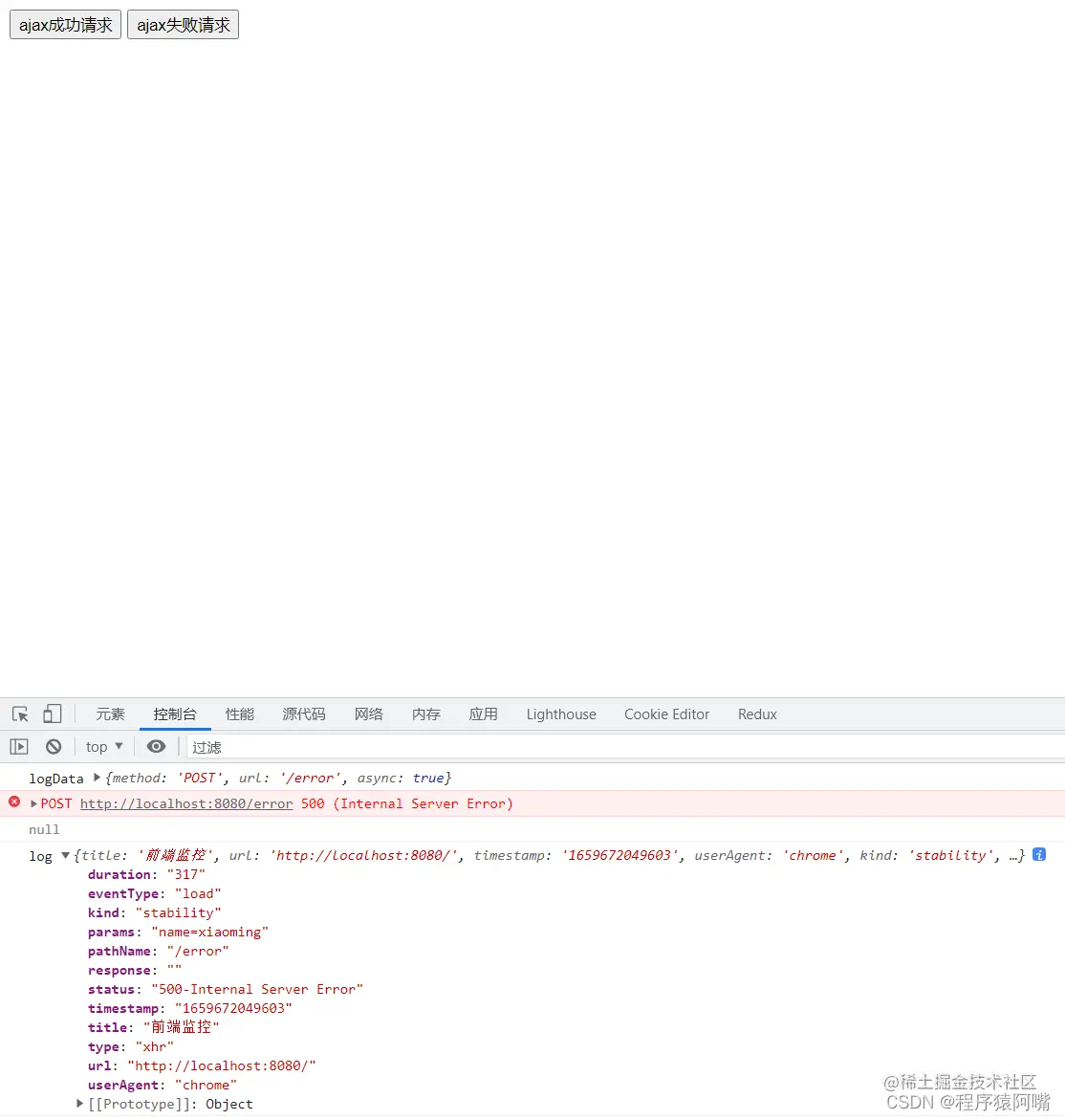Click the blue info icon on log row

1039,855
